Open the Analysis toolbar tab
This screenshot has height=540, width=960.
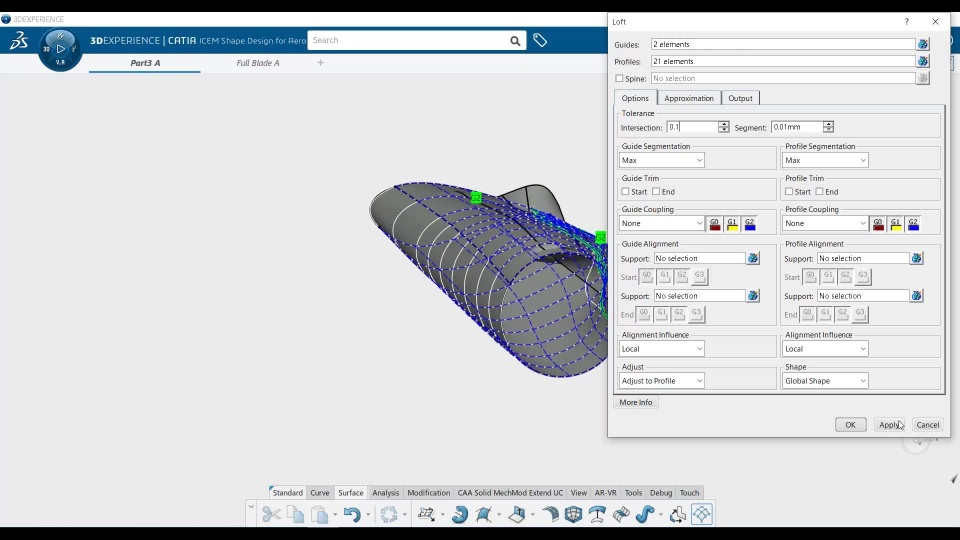click(x=385, y=493)
